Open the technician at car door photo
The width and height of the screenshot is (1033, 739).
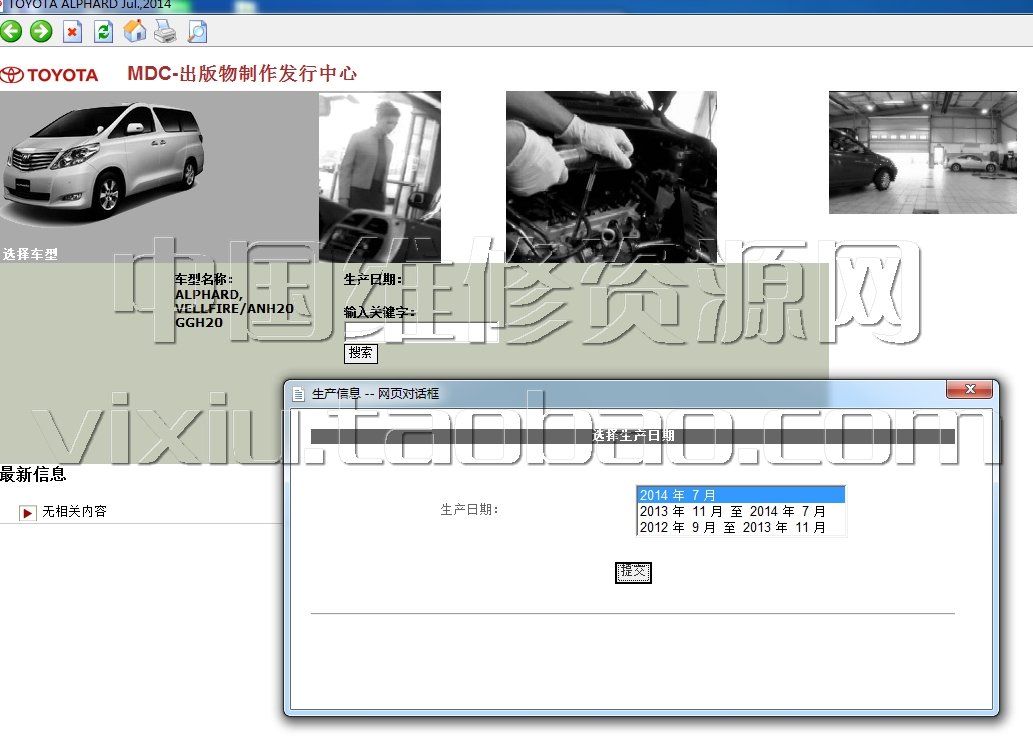click(379, 177)
